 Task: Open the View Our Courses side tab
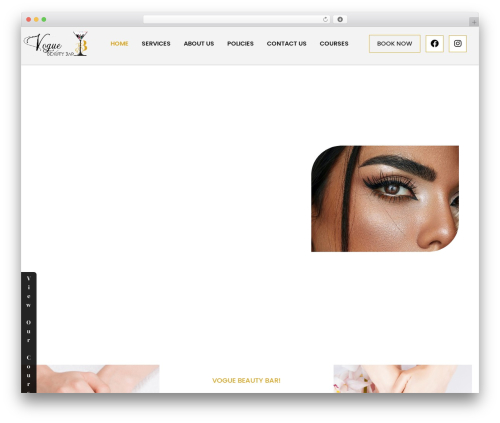point(29,332)
